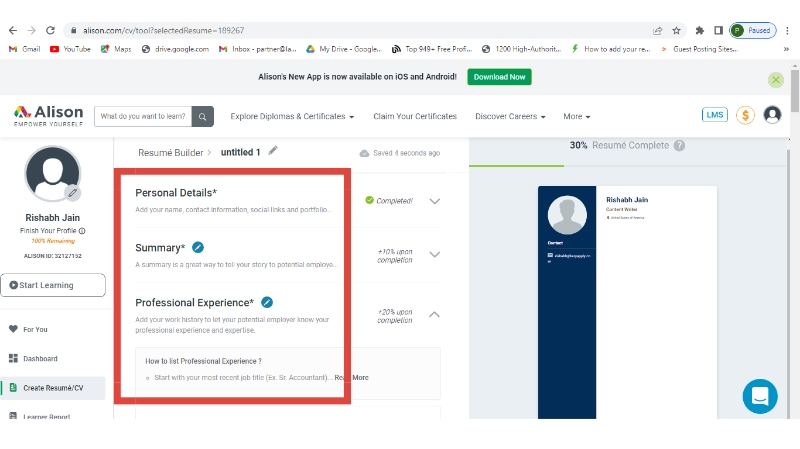Edit profile picture pencil badge
This screenshot has width=800, height=449.
(x=73, y=192)
